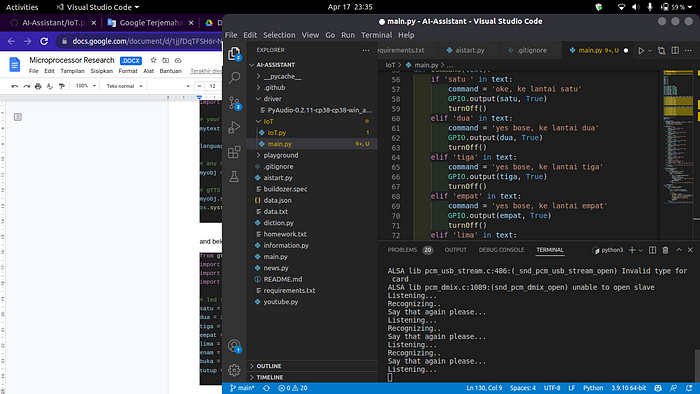Open the Source Control view
Screen dimensions: 700x394
(x=234, y=103)
